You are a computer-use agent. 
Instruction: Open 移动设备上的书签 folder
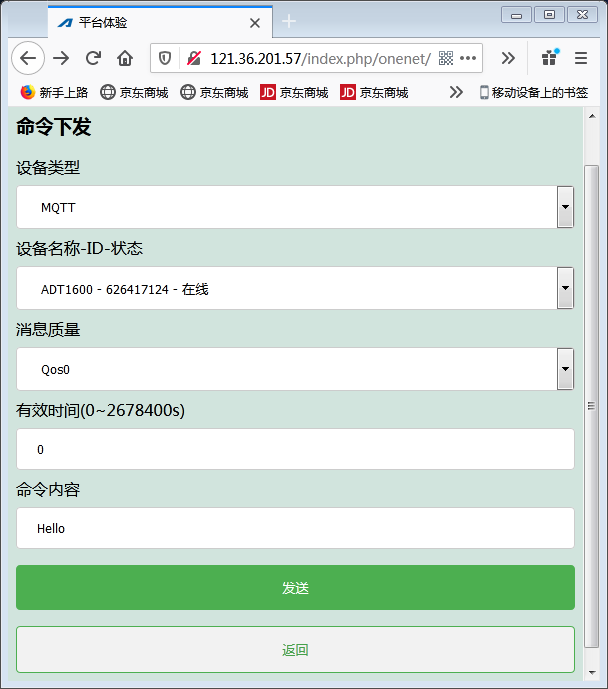pos(534,92)
